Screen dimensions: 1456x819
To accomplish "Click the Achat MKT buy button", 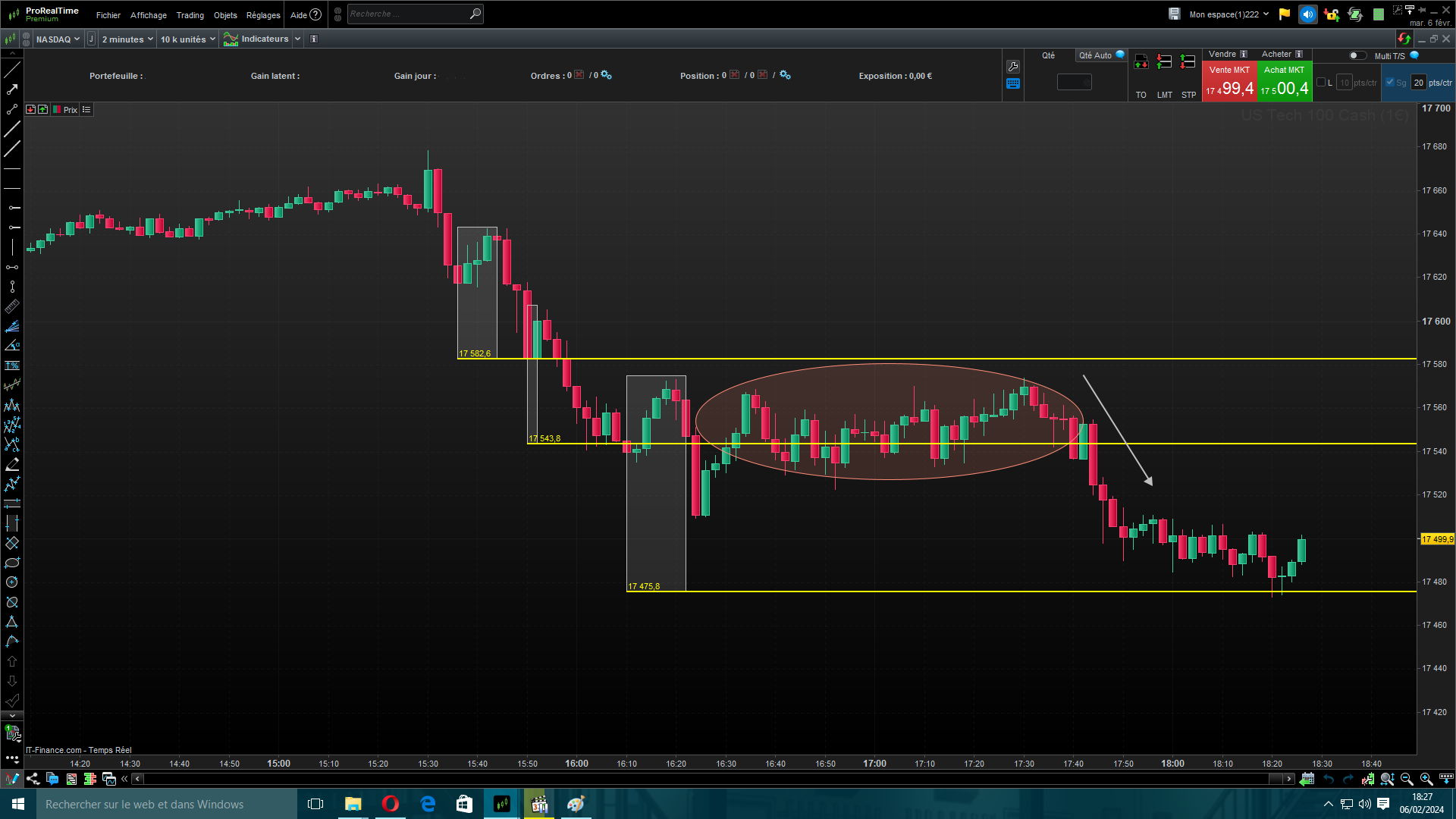I will pyautogui.click(x=1285, y=82).
